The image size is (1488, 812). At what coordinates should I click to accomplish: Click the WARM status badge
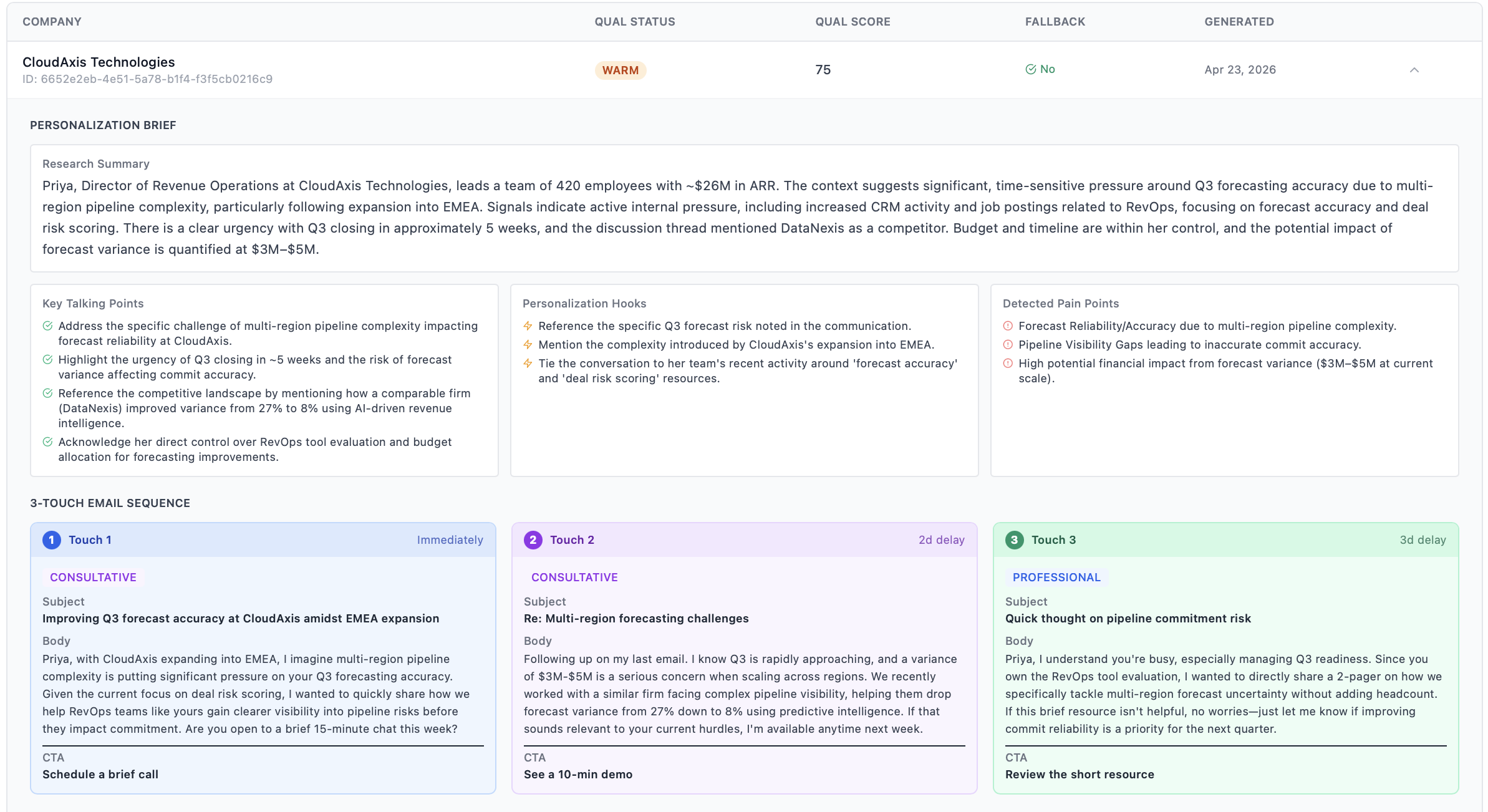[x=620, y=70]
